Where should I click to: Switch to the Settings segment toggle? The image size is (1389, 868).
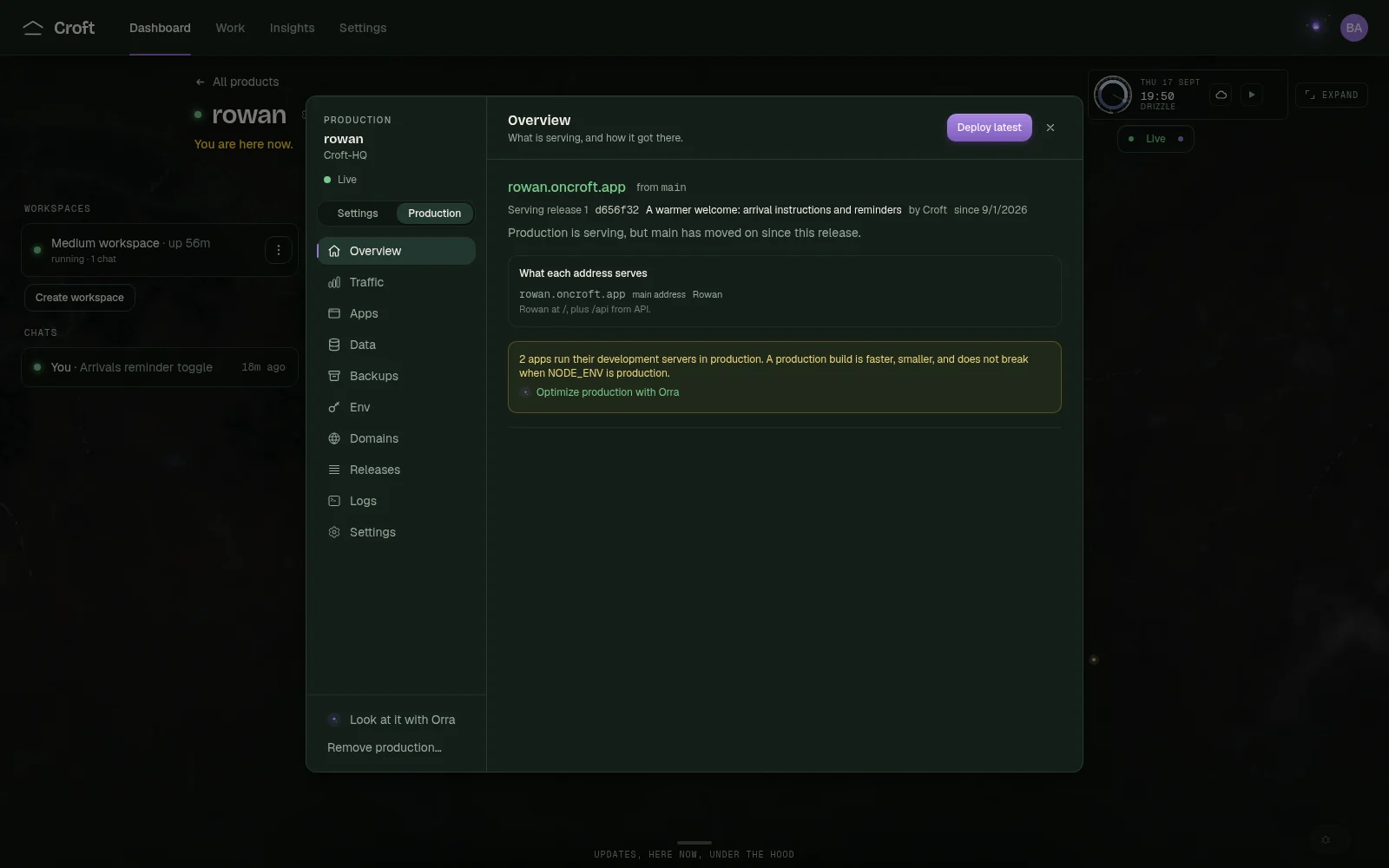click(358, 214)
